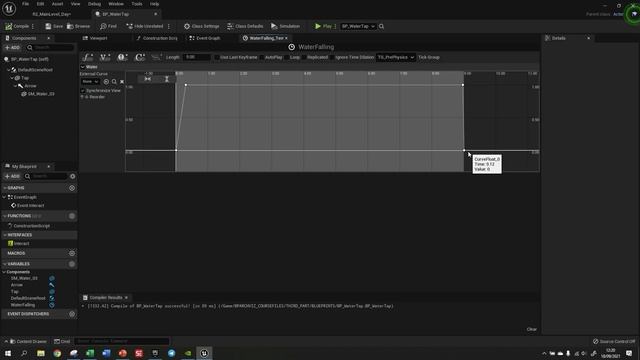Open Compile options three-dot menu
640x360 pixels.
pyautogui.click(x=33, y=26)
